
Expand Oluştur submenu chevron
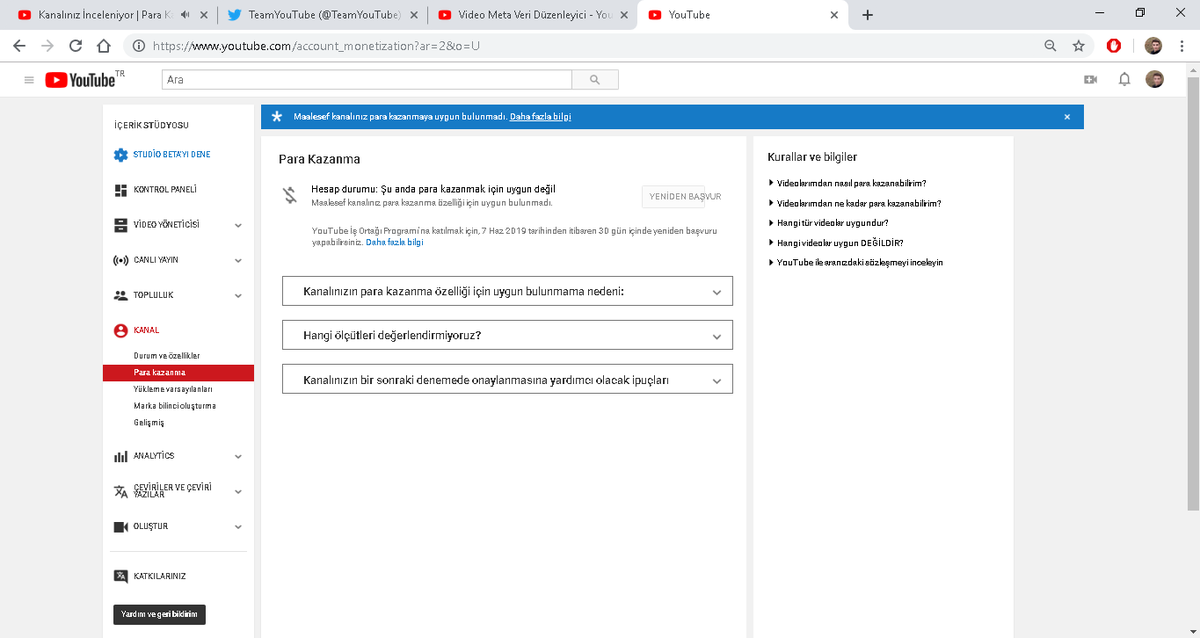click(x=238, y=527)
